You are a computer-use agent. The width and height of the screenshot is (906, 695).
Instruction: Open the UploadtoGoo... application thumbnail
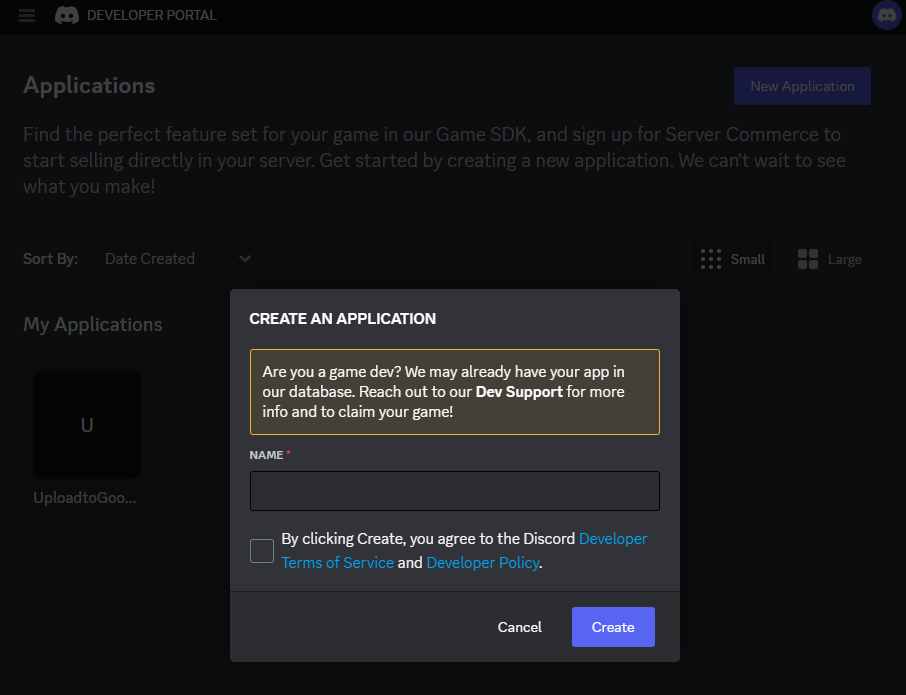tap(87, 425)
